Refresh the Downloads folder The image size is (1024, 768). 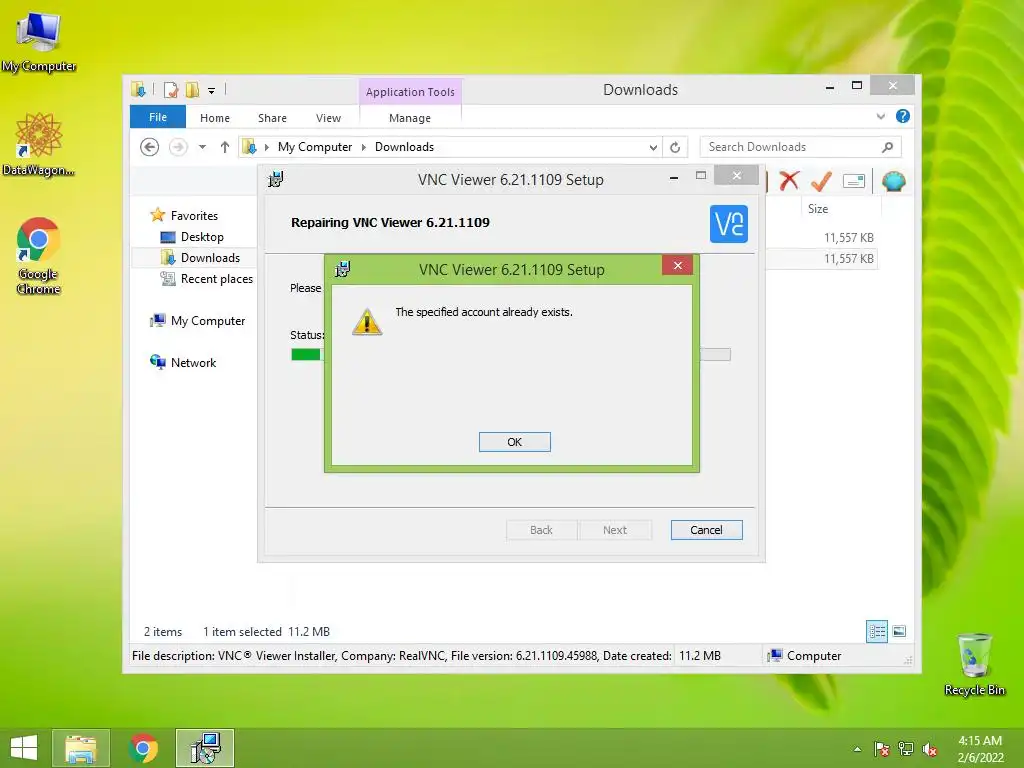[x=675, y=148]
